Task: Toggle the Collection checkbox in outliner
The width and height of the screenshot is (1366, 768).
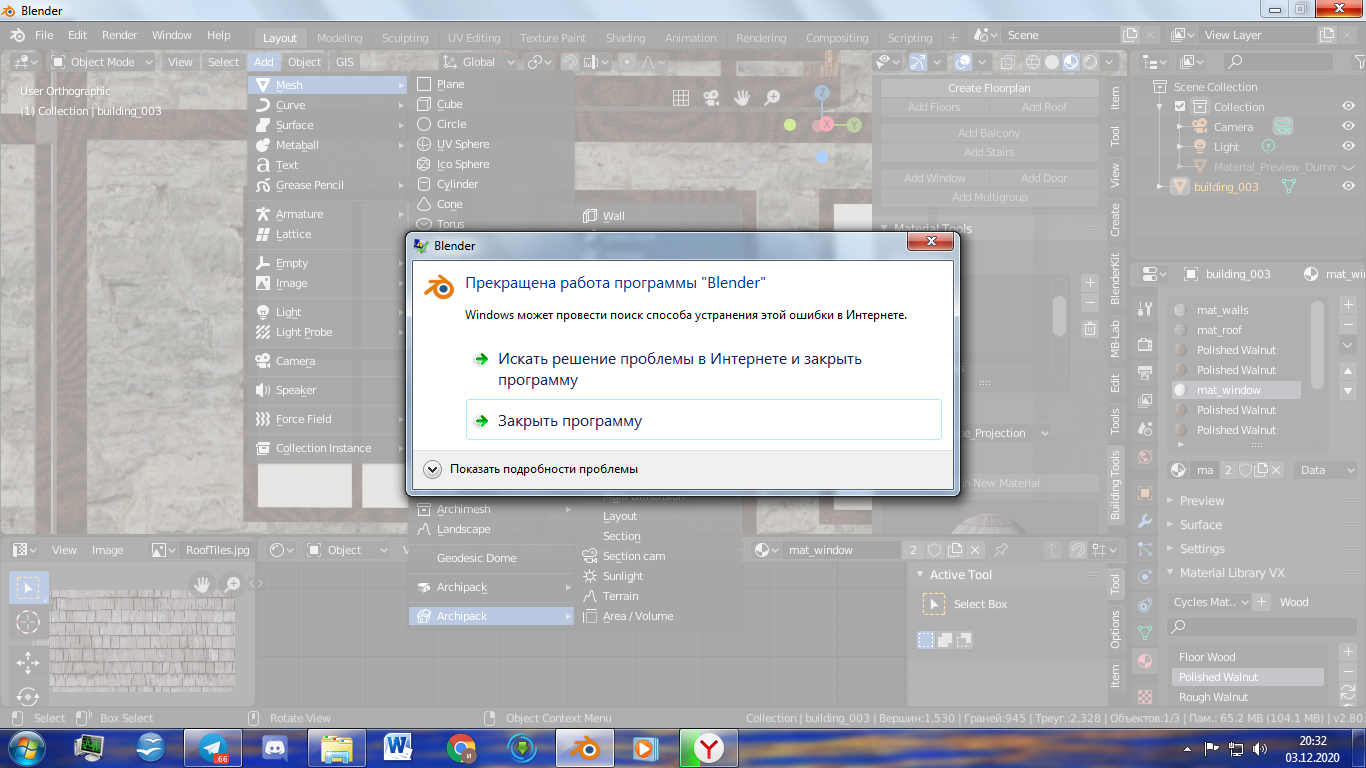Action: pyautogui.click(x=1180, y=107)
